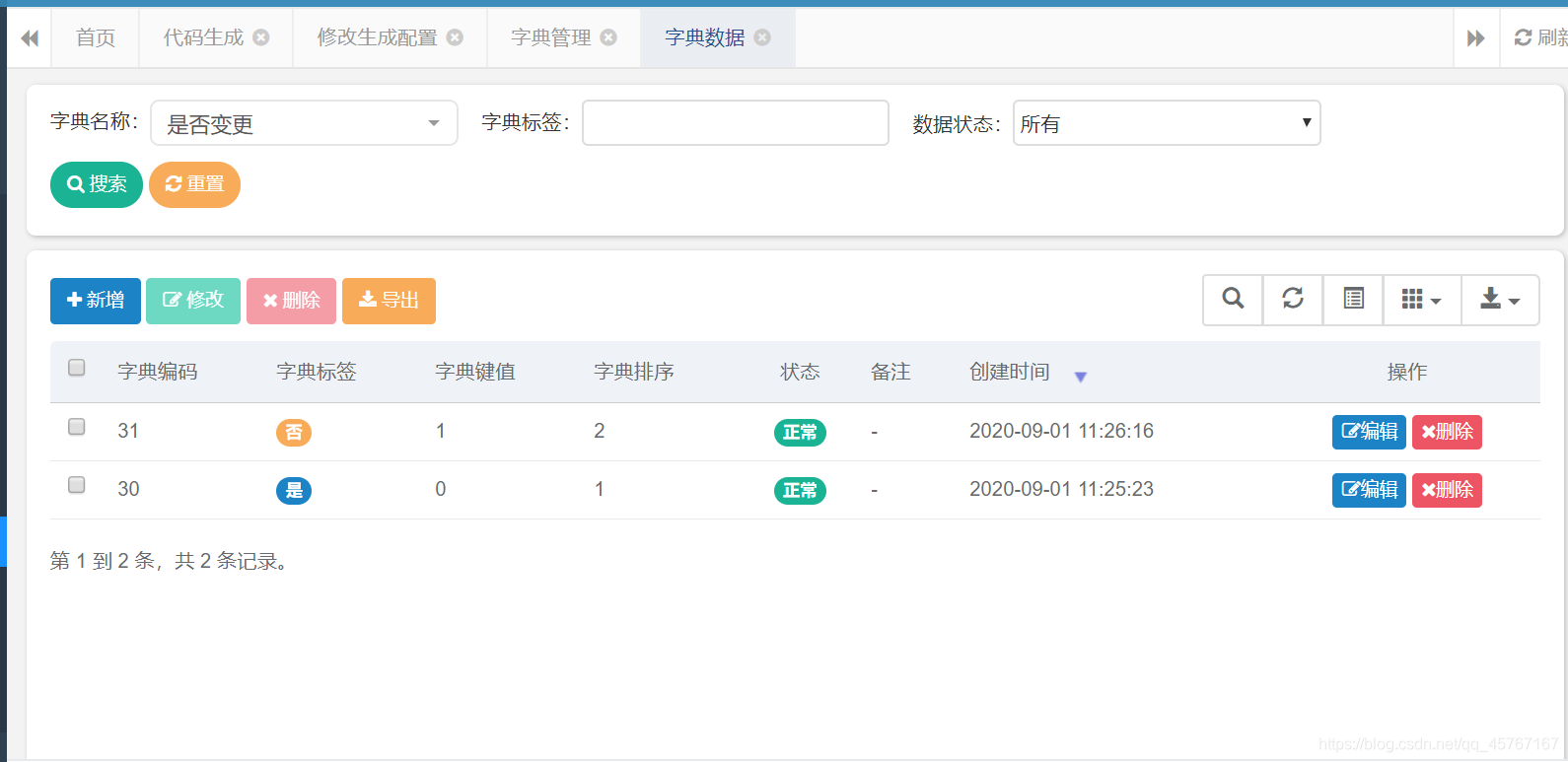The image size is (1568, 762).
Task: Toggle card view list icon
Action: point(1354,300)
